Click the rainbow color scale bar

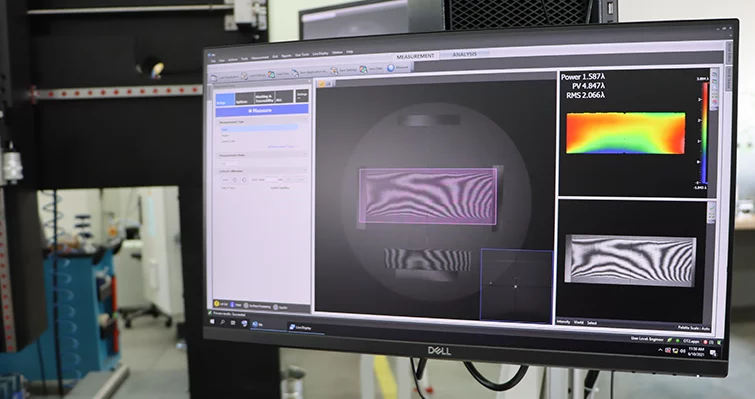pyautogui.click(x=704, y=133)
